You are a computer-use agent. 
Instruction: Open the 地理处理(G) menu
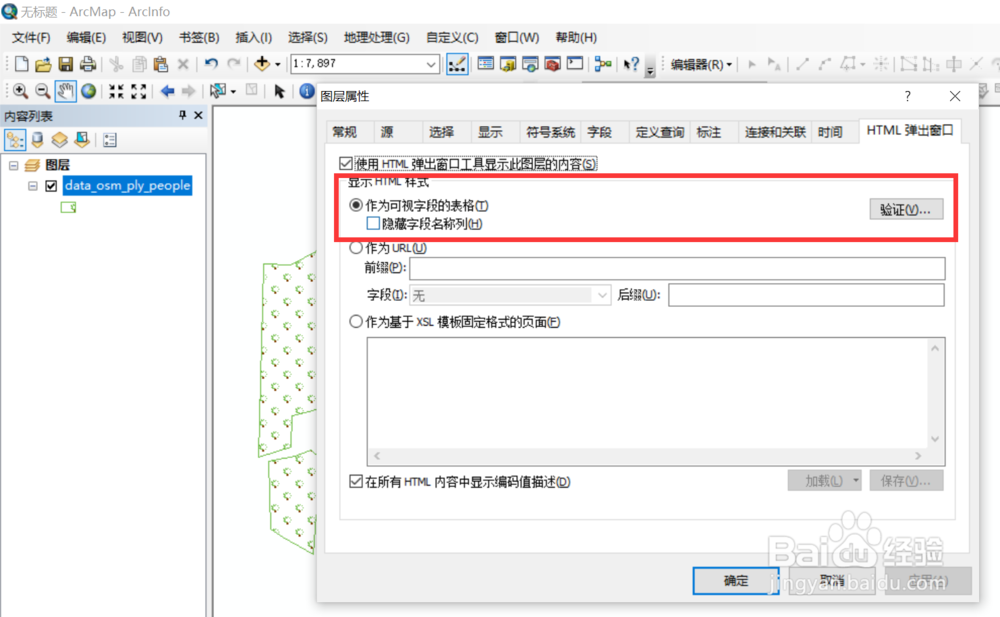point(376,38)
